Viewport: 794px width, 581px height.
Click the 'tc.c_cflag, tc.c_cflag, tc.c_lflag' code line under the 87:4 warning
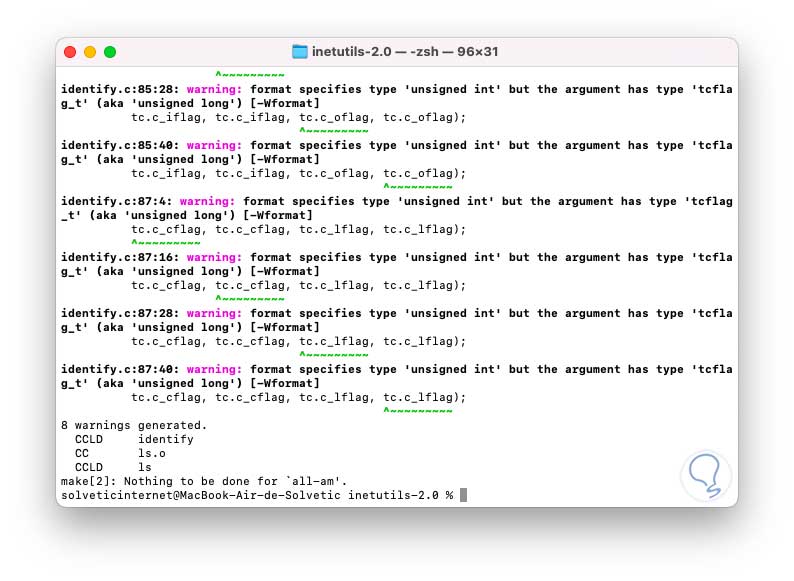(298, 229)
